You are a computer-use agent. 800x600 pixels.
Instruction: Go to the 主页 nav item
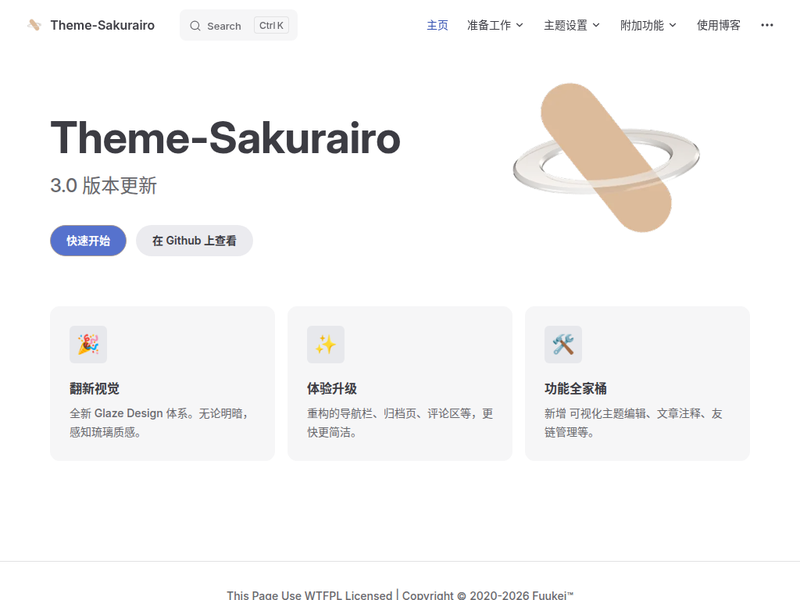[437, 25]
